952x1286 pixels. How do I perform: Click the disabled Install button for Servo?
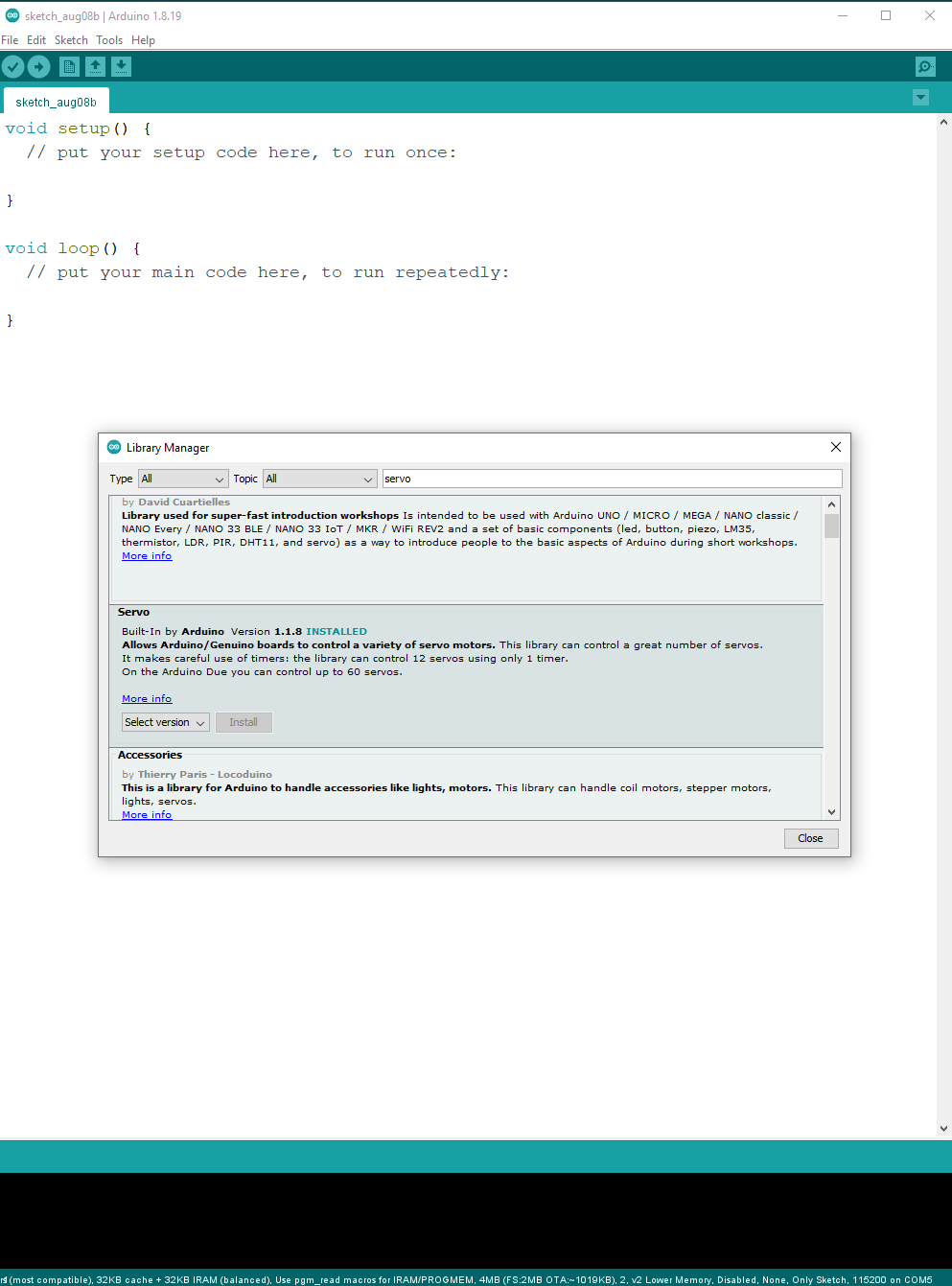244,722
